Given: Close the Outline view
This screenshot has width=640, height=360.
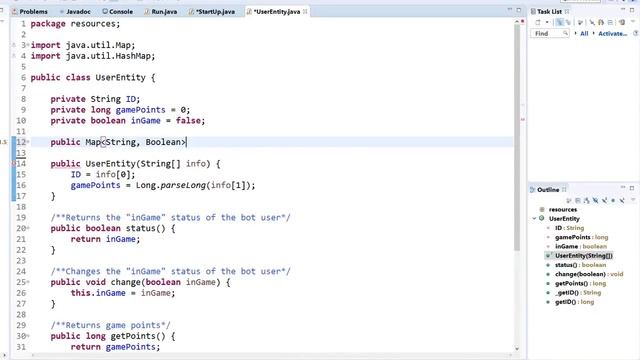Looking at the screenshot, I should click(x=564, y=189).
